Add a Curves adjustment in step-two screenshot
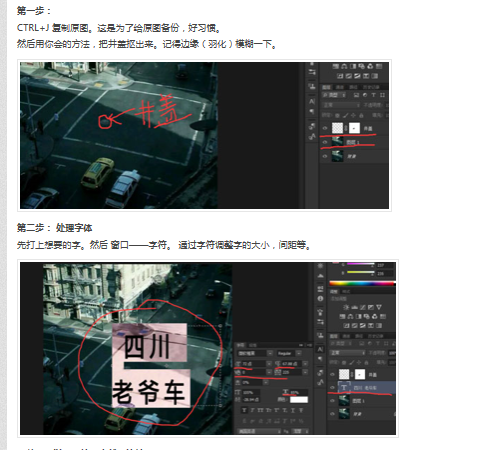 (363, 307)
